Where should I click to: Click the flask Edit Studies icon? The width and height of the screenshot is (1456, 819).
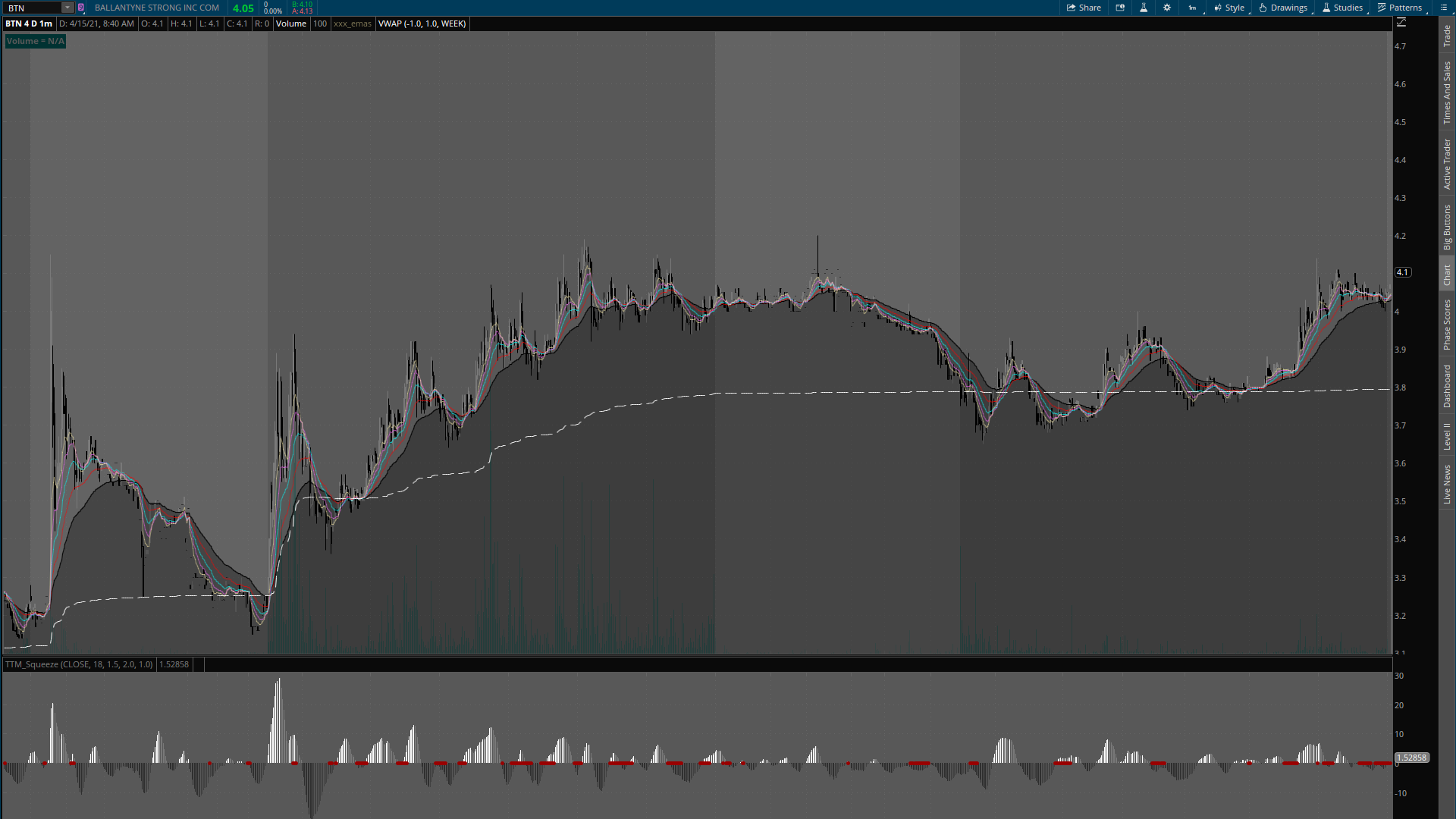click(x=1144, y=8)
